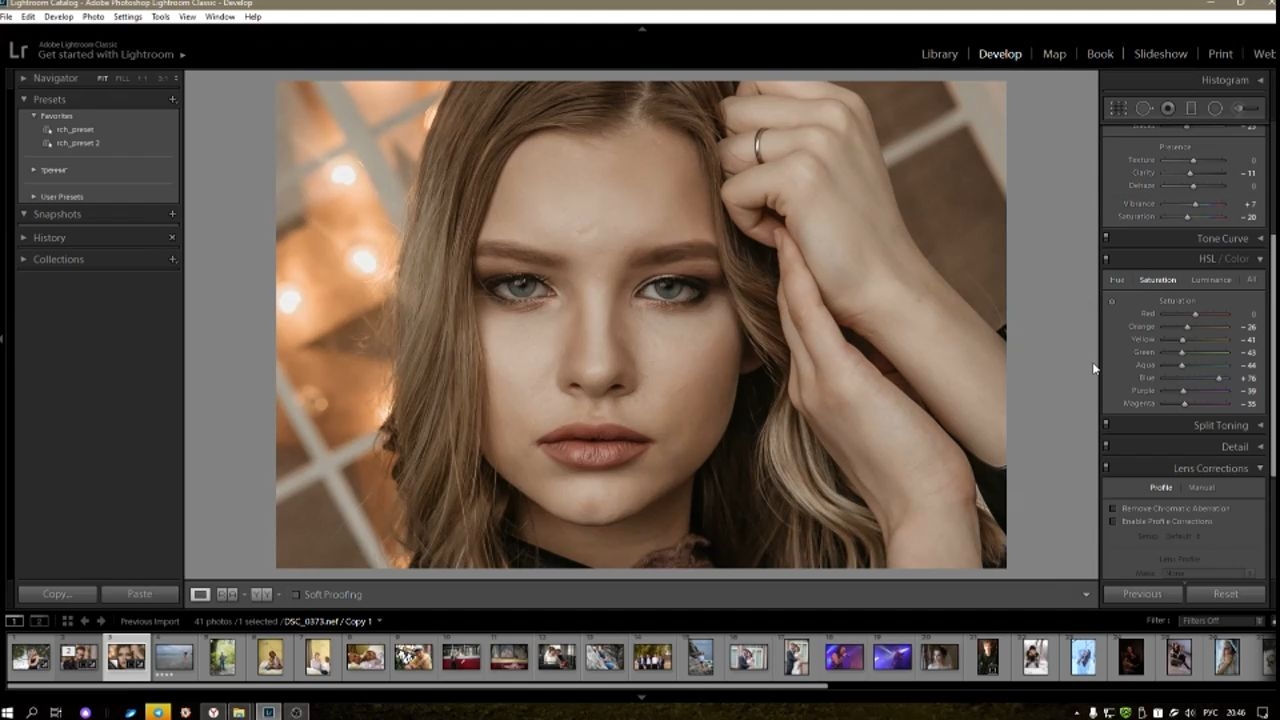Switch to Loupe view in the toolbar
This screenshot has height=720, width=1280.
[200, 594]
